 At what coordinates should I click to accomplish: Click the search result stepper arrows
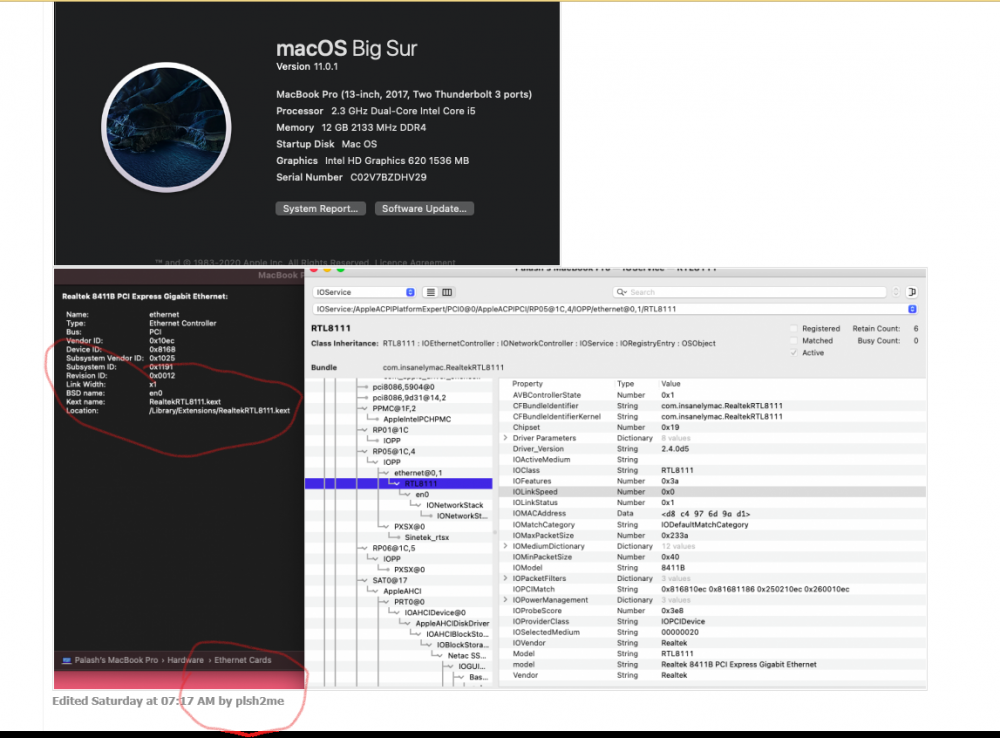[x=896, y=292]
